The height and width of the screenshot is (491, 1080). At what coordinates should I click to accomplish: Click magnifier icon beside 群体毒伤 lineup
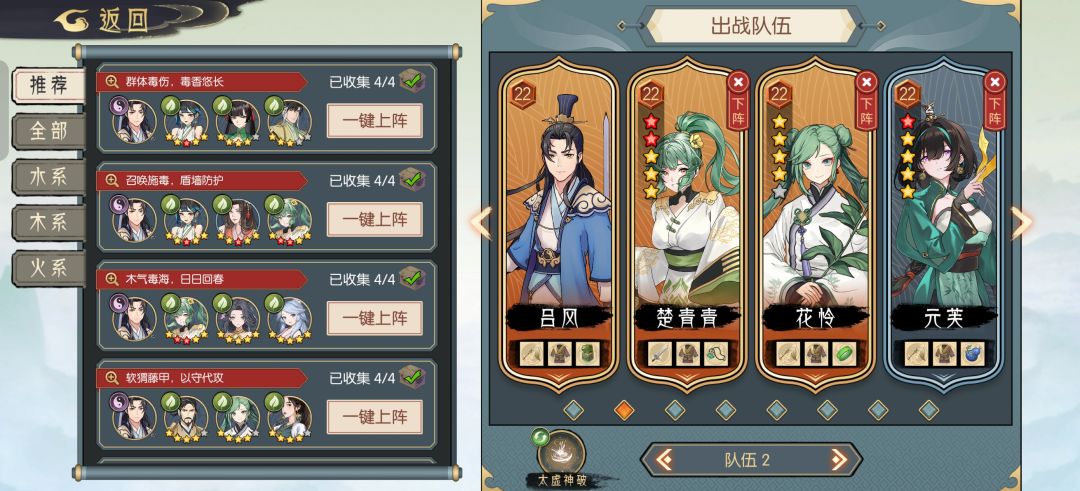[x=112, y=82]
